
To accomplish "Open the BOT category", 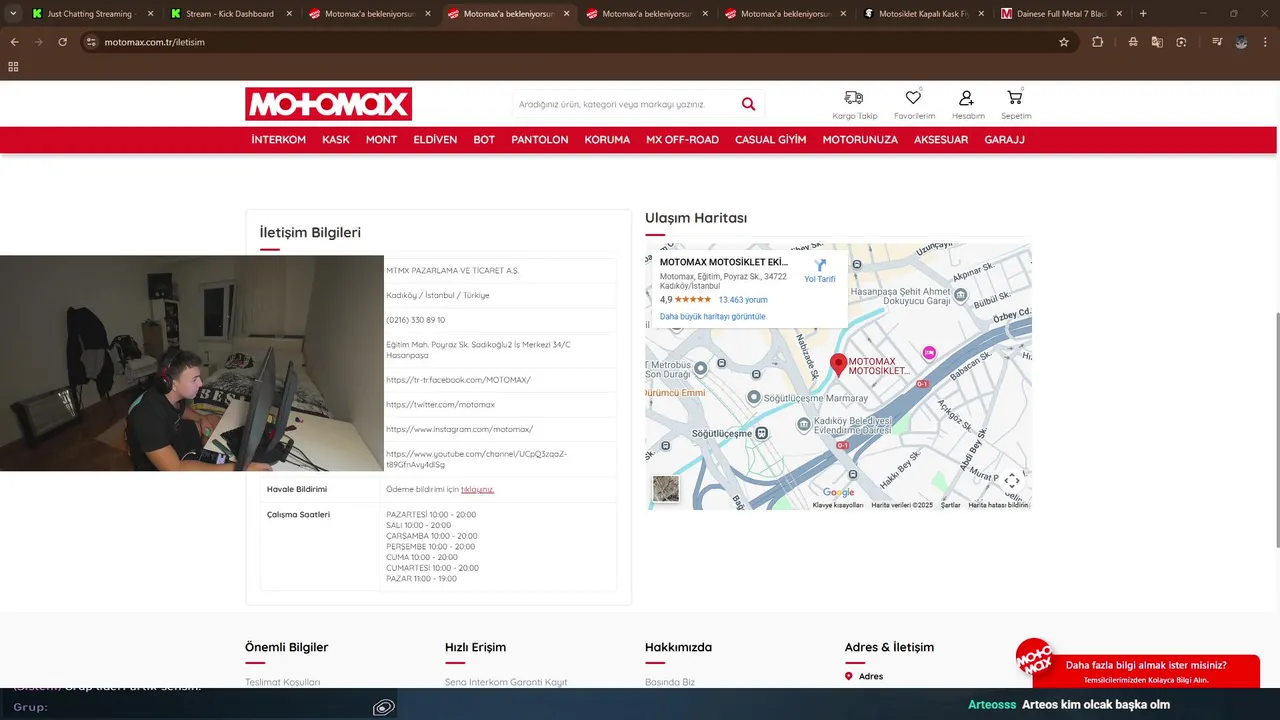I will pos(484,140).
